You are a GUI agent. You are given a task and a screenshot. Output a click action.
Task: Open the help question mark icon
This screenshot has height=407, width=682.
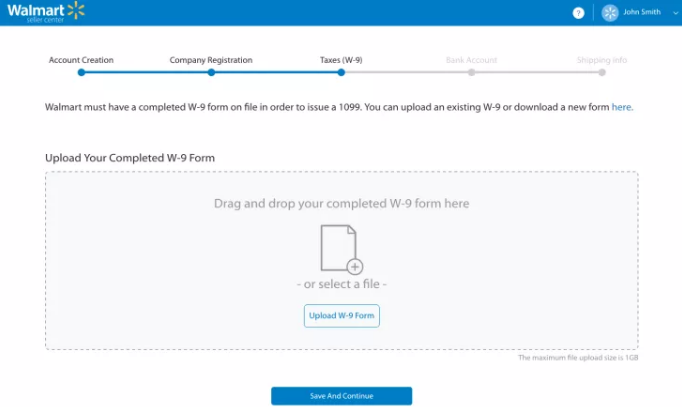578,13
